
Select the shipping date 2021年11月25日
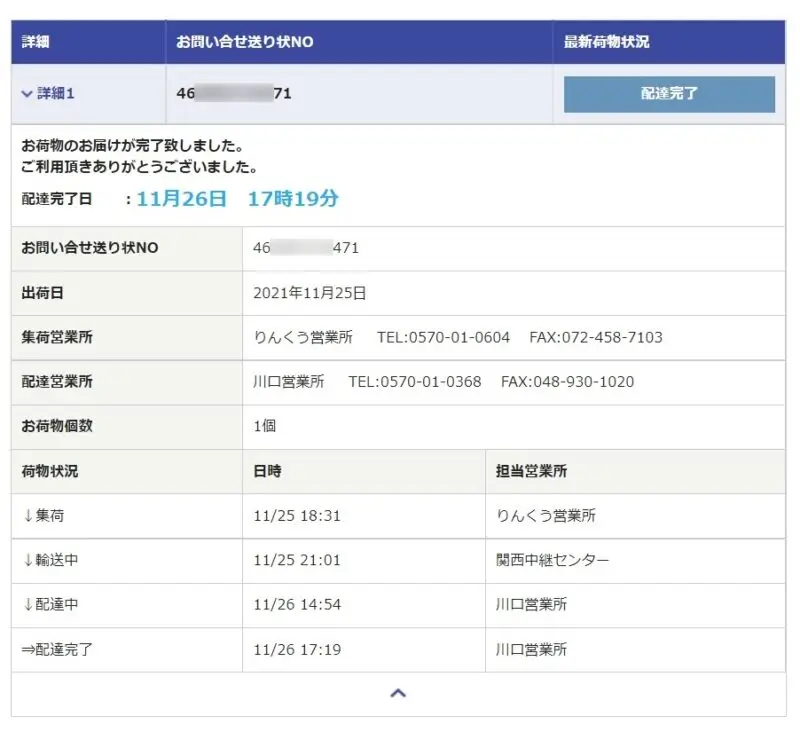pos(310,293)
